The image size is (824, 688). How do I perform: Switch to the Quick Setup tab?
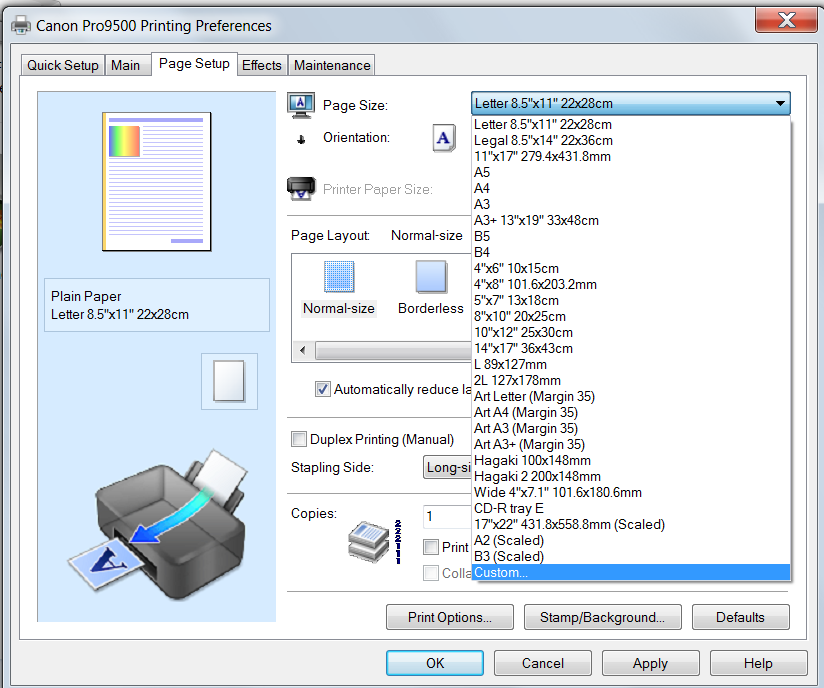63,65
